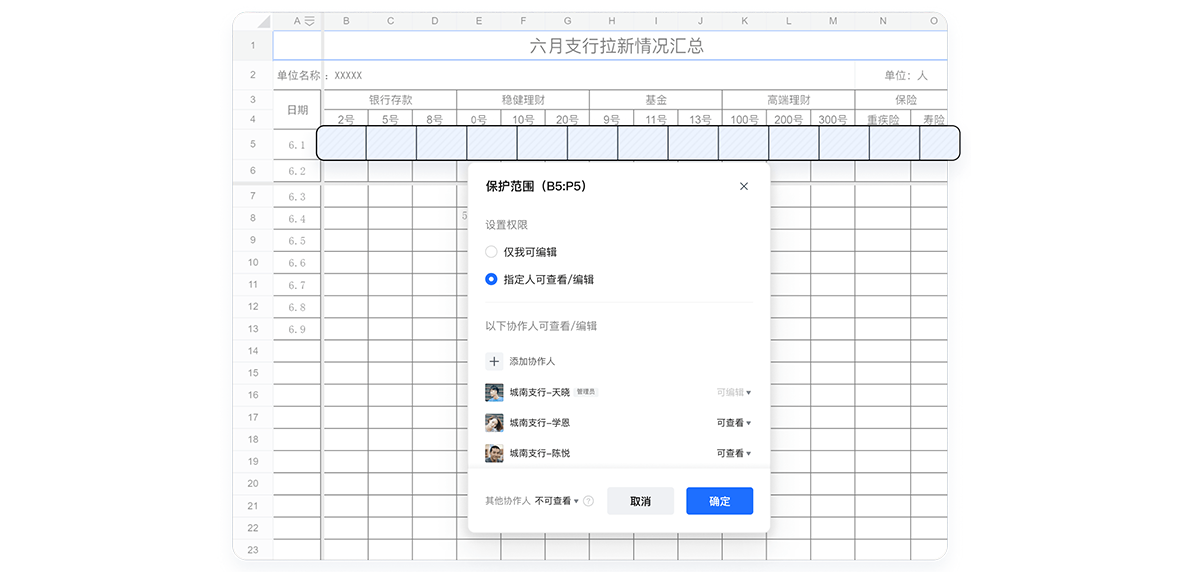The image size is (1180, 572).
Task: Click the title cell 六月支行拉新情况汇总
Action: pos(616,46)
